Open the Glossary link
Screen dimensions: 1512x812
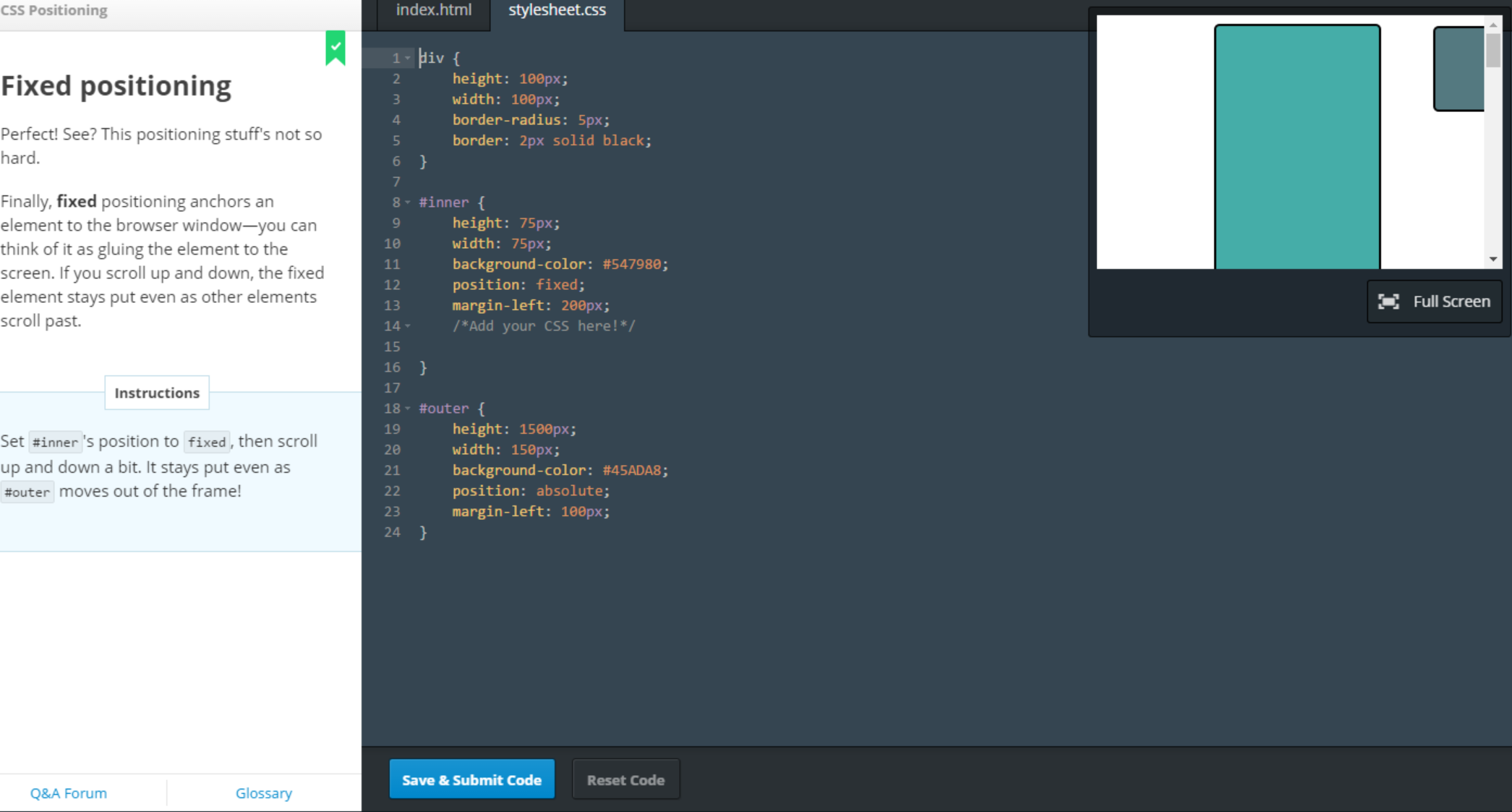264,793
